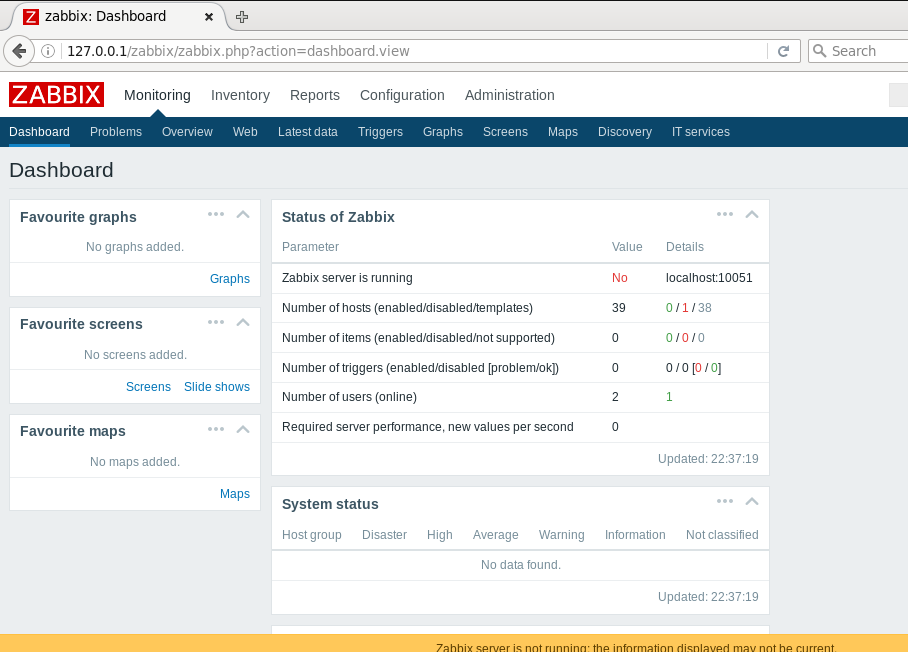908x652 pixels.
Task: Show site information icon in the address bar
Action: (x=48, y=51)
